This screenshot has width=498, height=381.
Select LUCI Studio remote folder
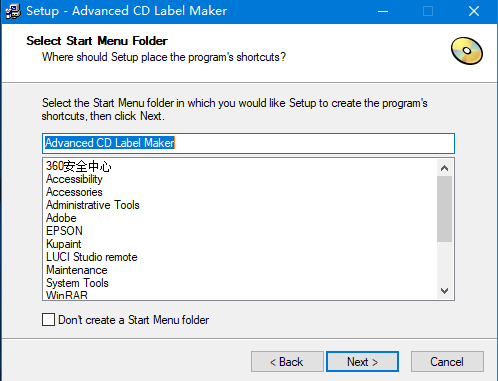pos(92,257)
